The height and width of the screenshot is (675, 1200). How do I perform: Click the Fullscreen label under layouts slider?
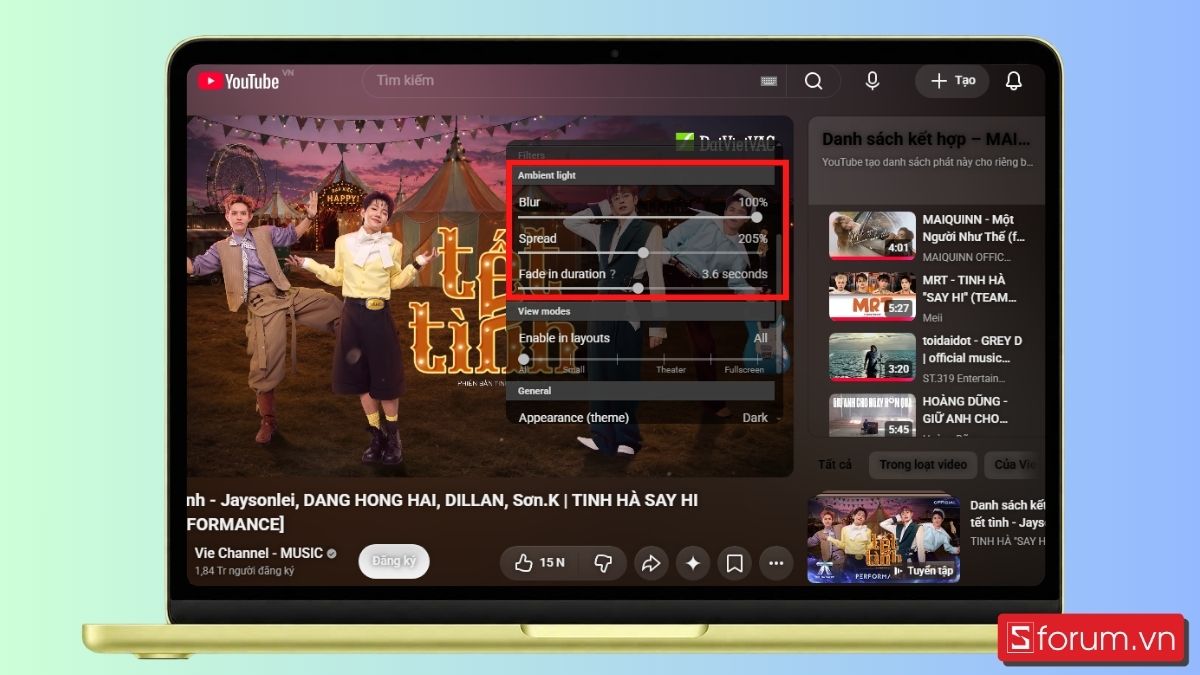pos(744,370)
